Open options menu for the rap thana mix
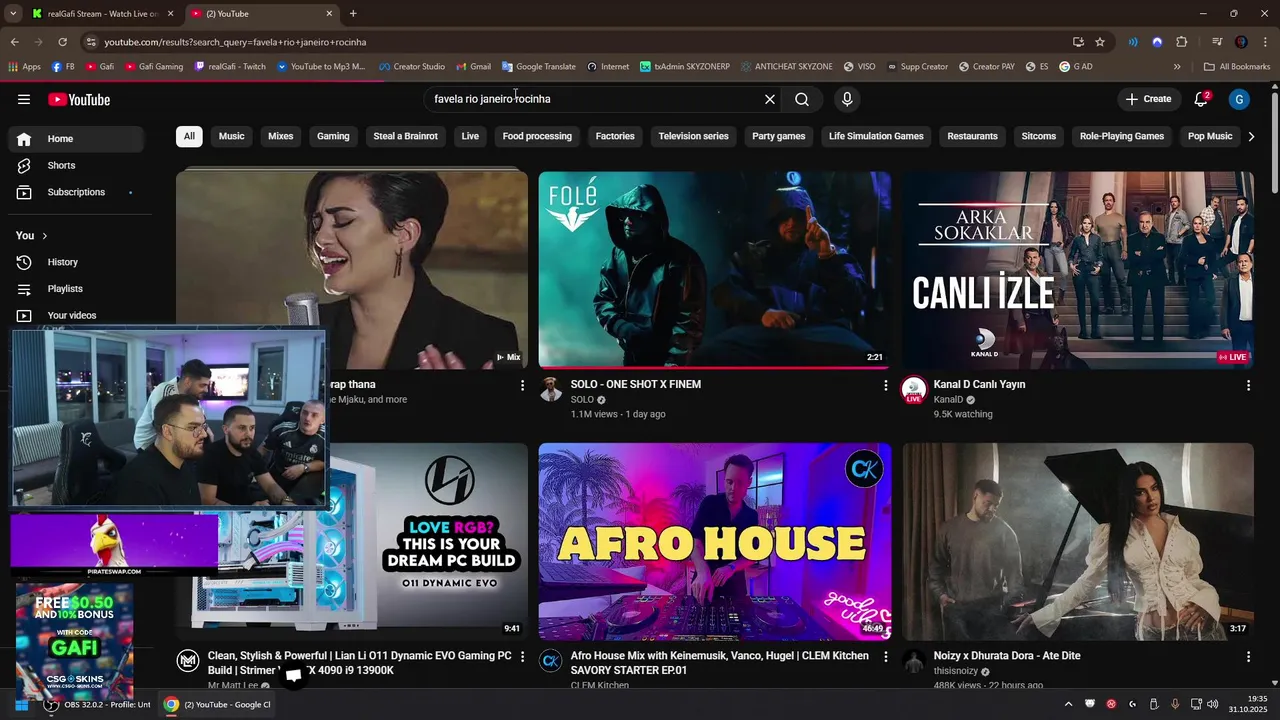Viewport: 1280px width, 720px height. click(522, 385)
